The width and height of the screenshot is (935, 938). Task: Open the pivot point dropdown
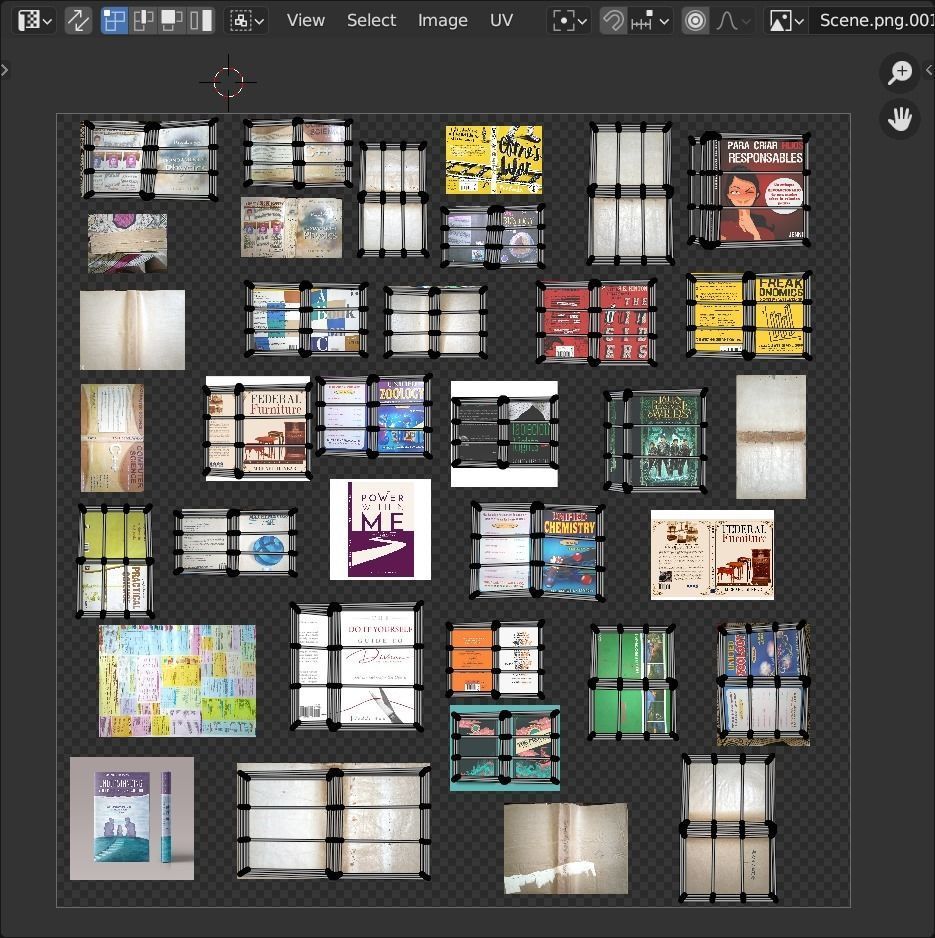pos(569,22)
